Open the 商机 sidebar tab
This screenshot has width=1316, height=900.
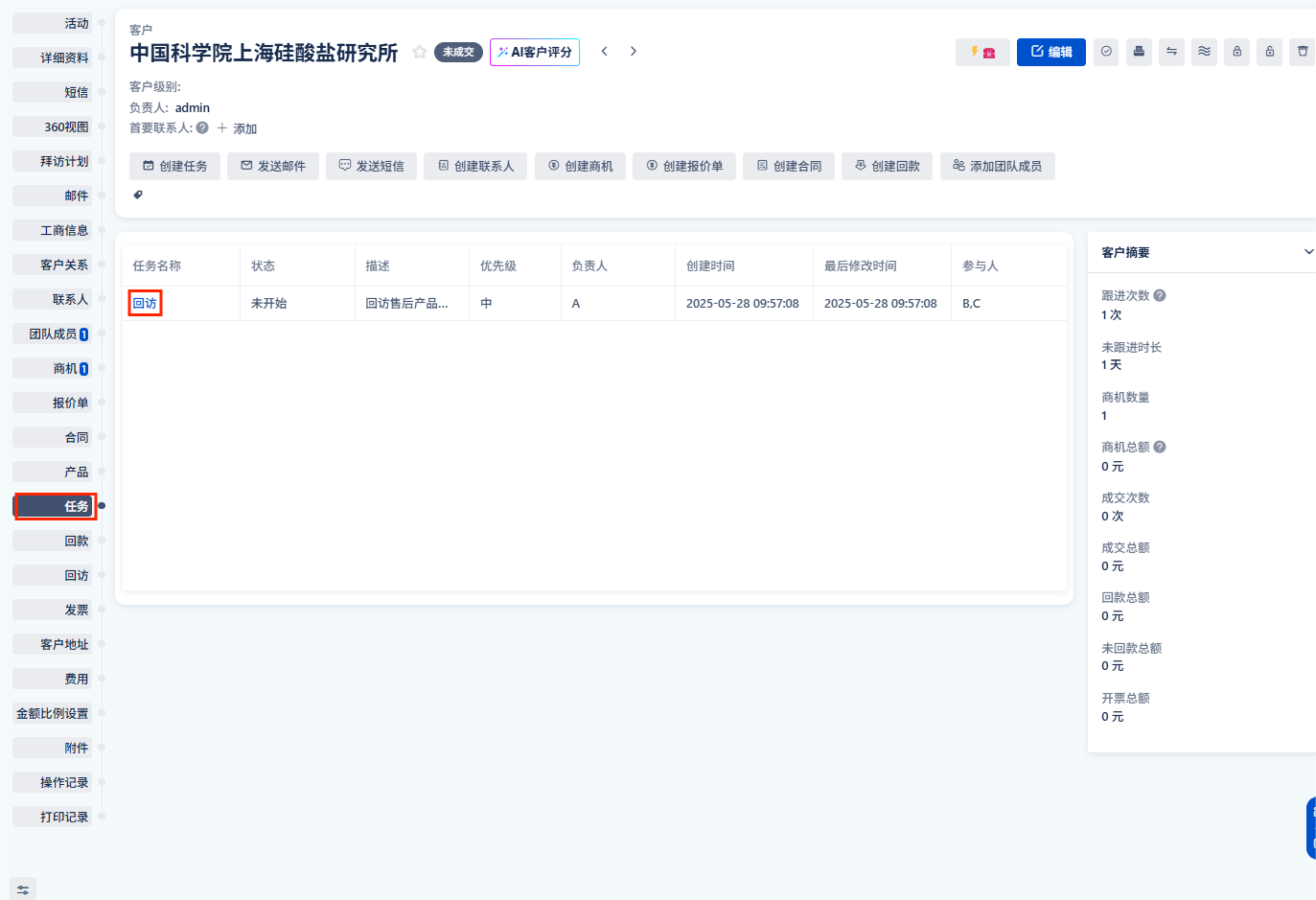(53, 368)
